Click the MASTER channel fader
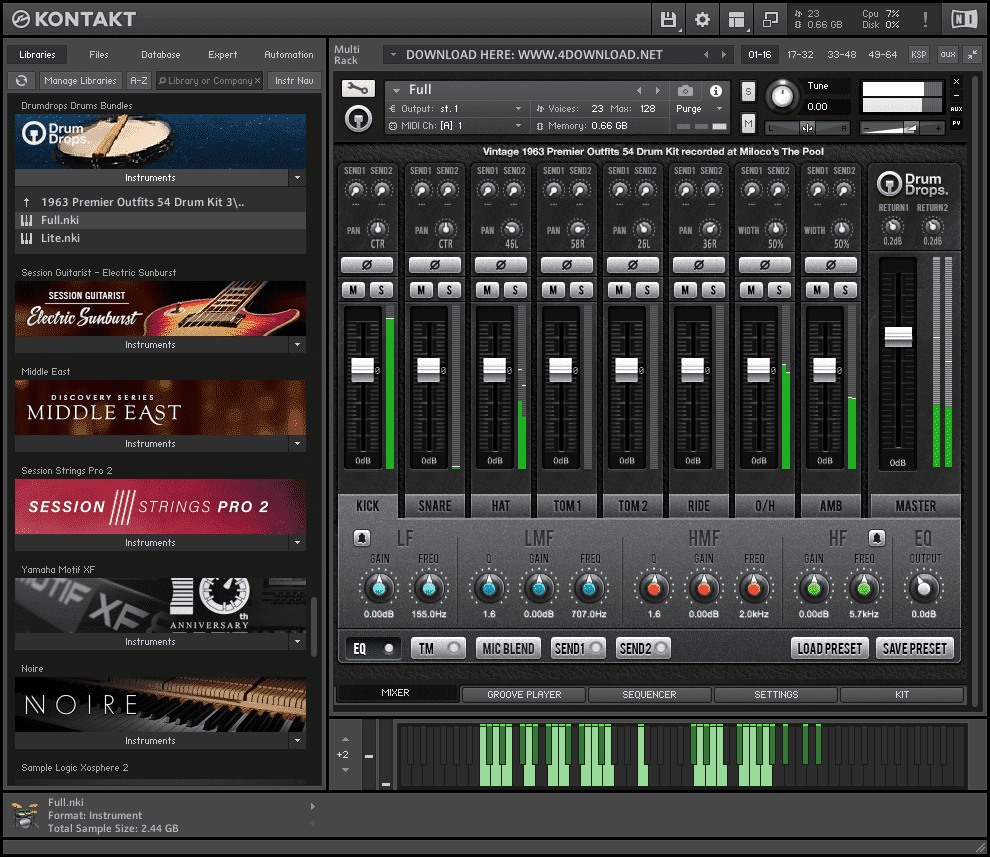 pos(898,337)
